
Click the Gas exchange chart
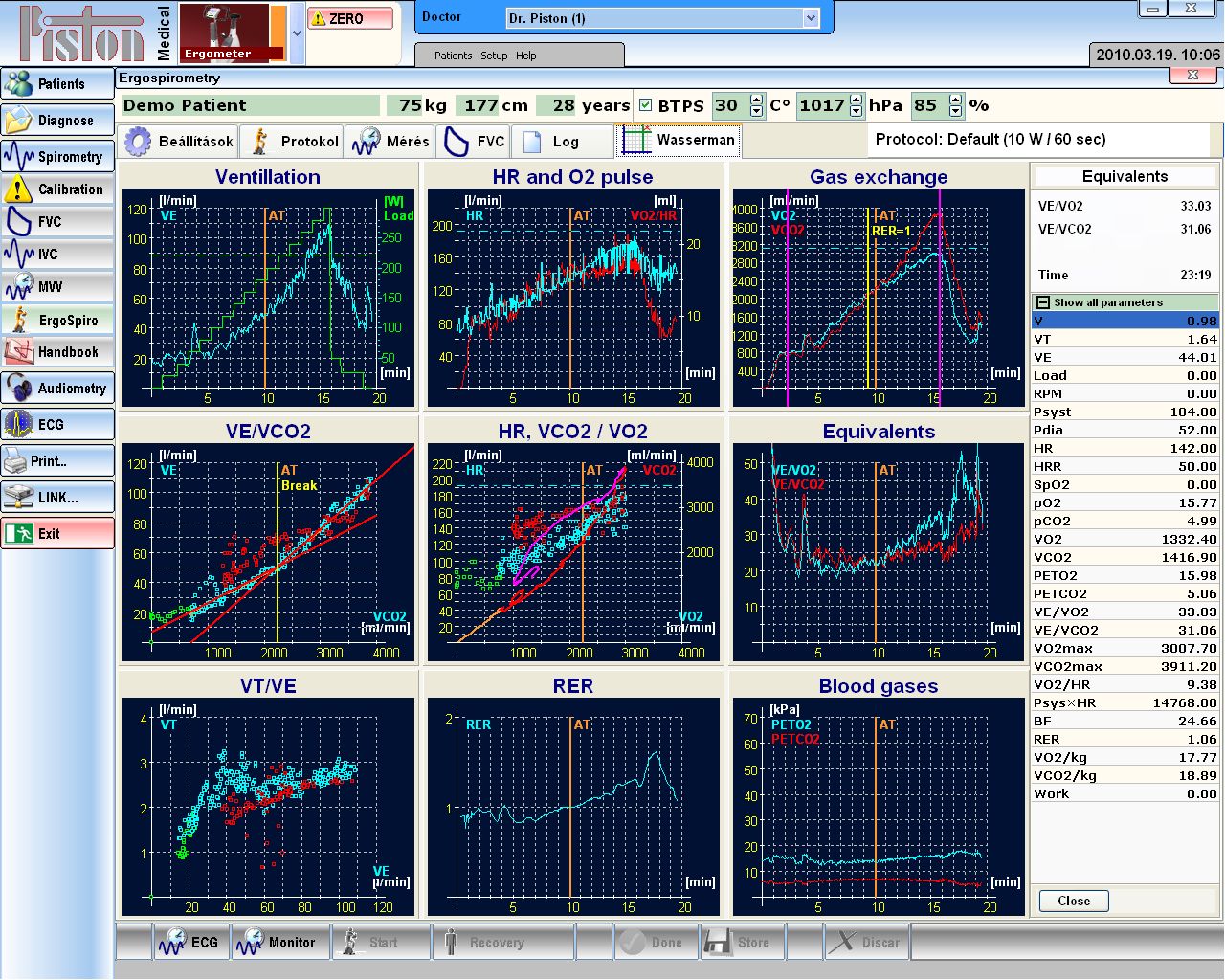(879, 298)
